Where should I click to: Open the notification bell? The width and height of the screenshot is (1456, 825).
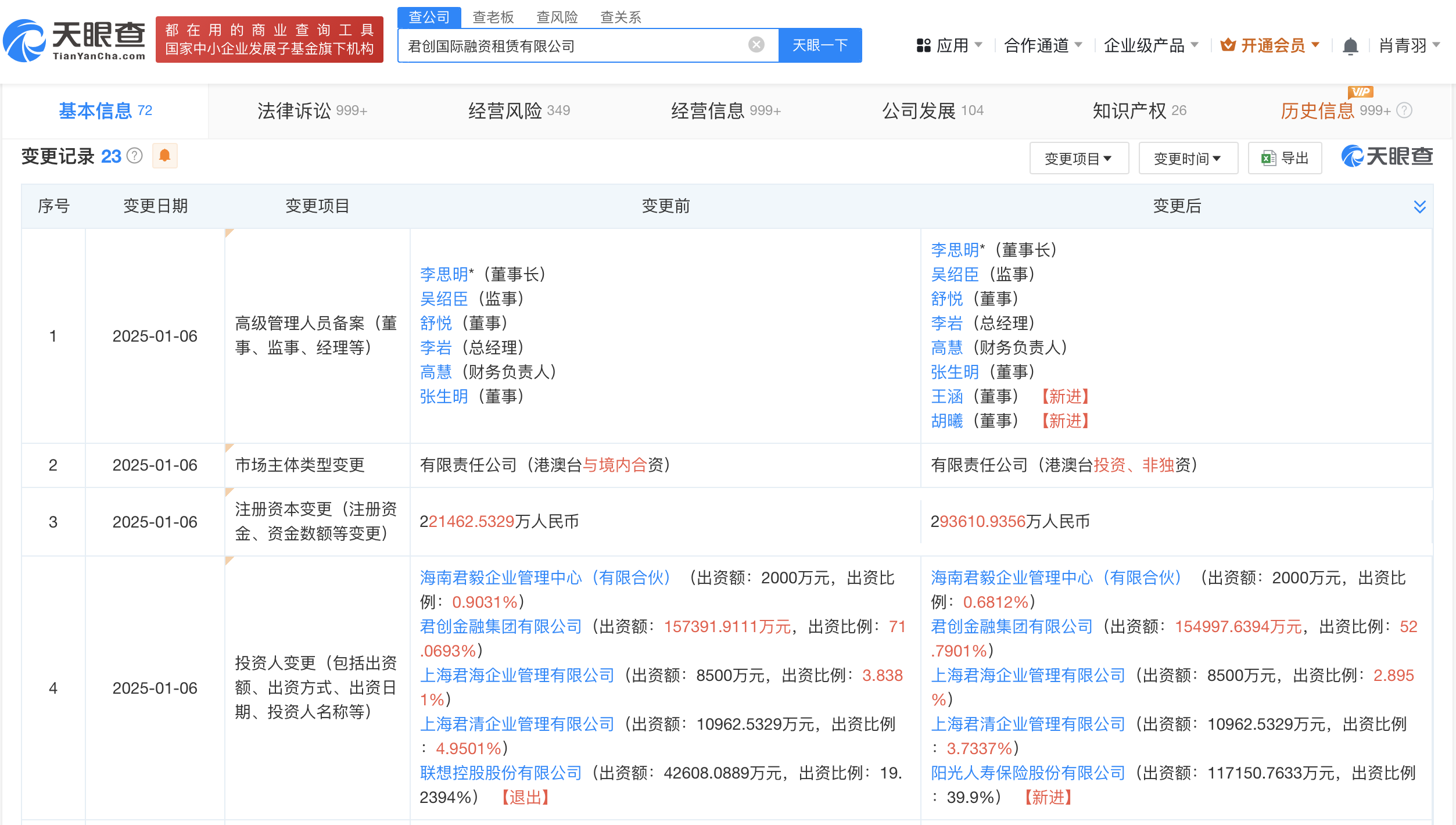pyautogui.click(x=1350, y=45)
